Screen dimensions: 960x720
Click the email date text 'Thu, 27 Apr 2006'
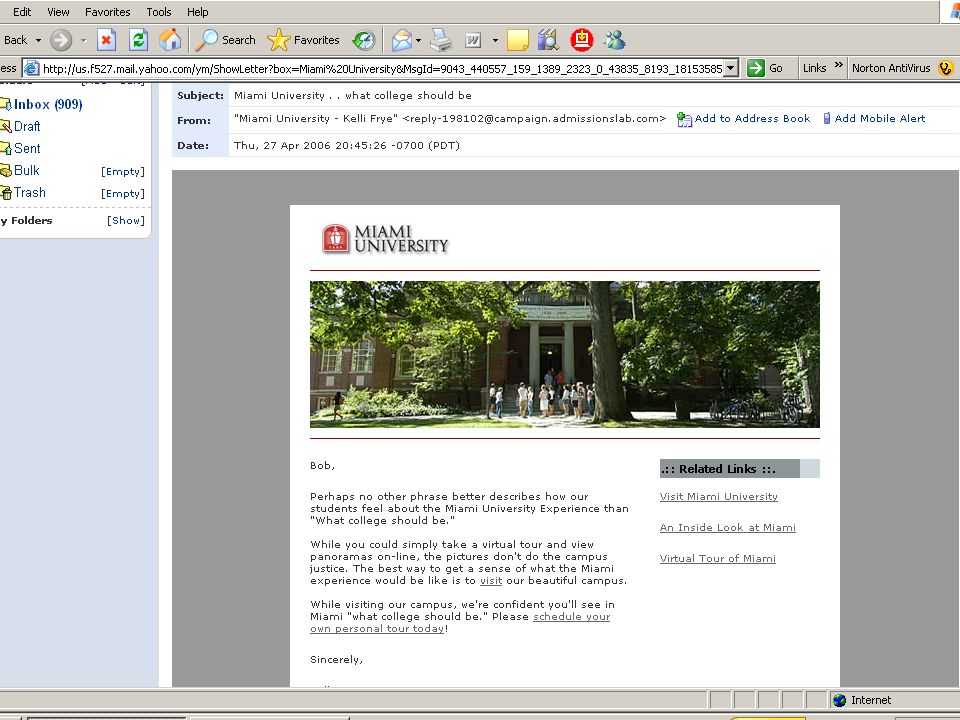click(282, 146)
